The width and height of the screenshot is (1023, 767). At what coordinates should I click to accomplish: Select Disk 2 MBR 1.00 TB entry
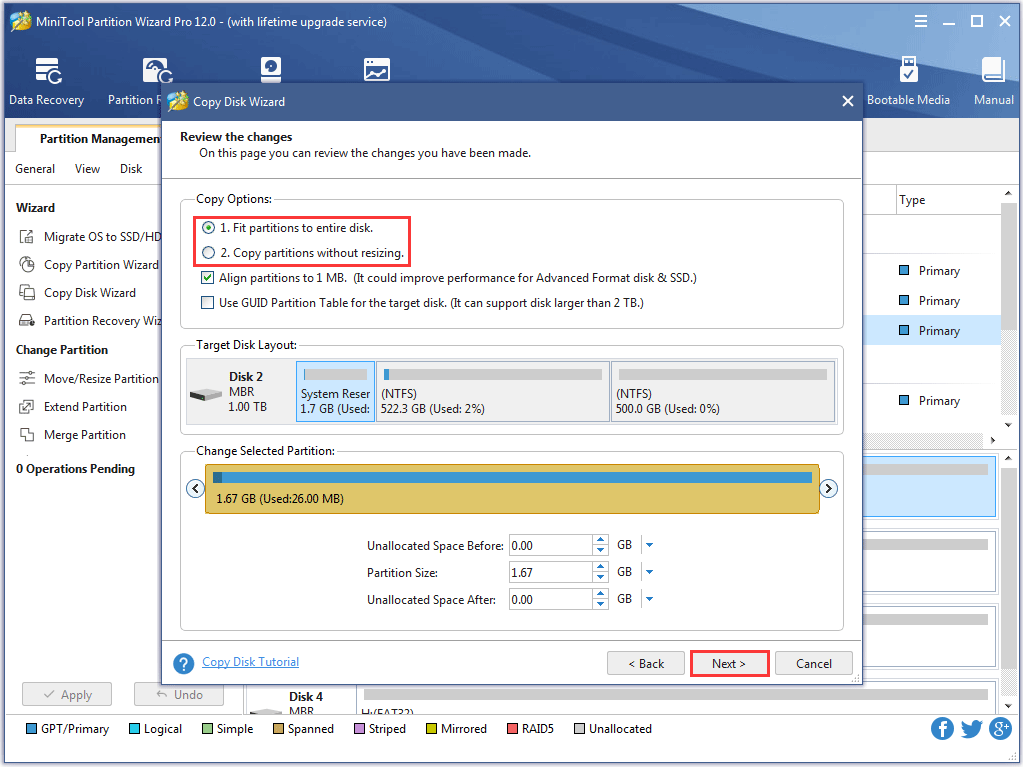tap(241, 392)
